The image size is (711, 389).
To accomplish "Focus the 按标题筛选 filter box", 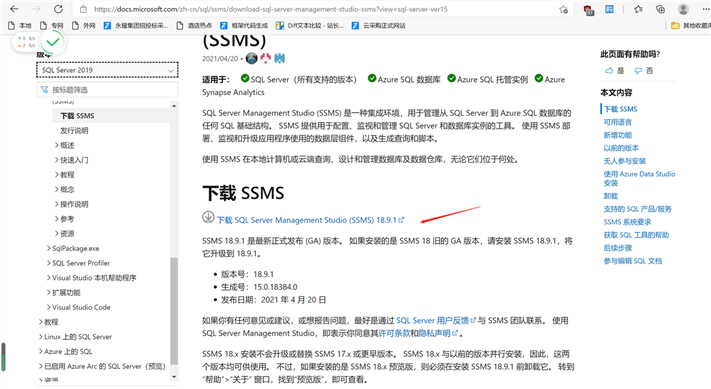I will 107,90.
